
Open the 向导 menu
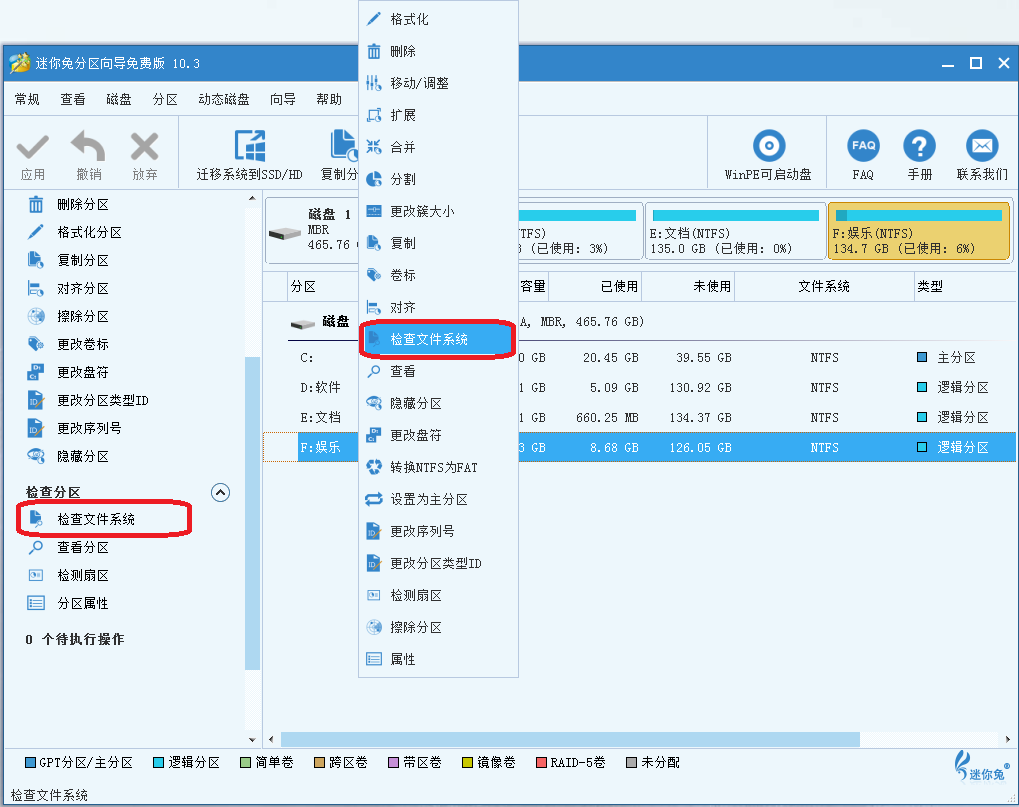[283, 99]
